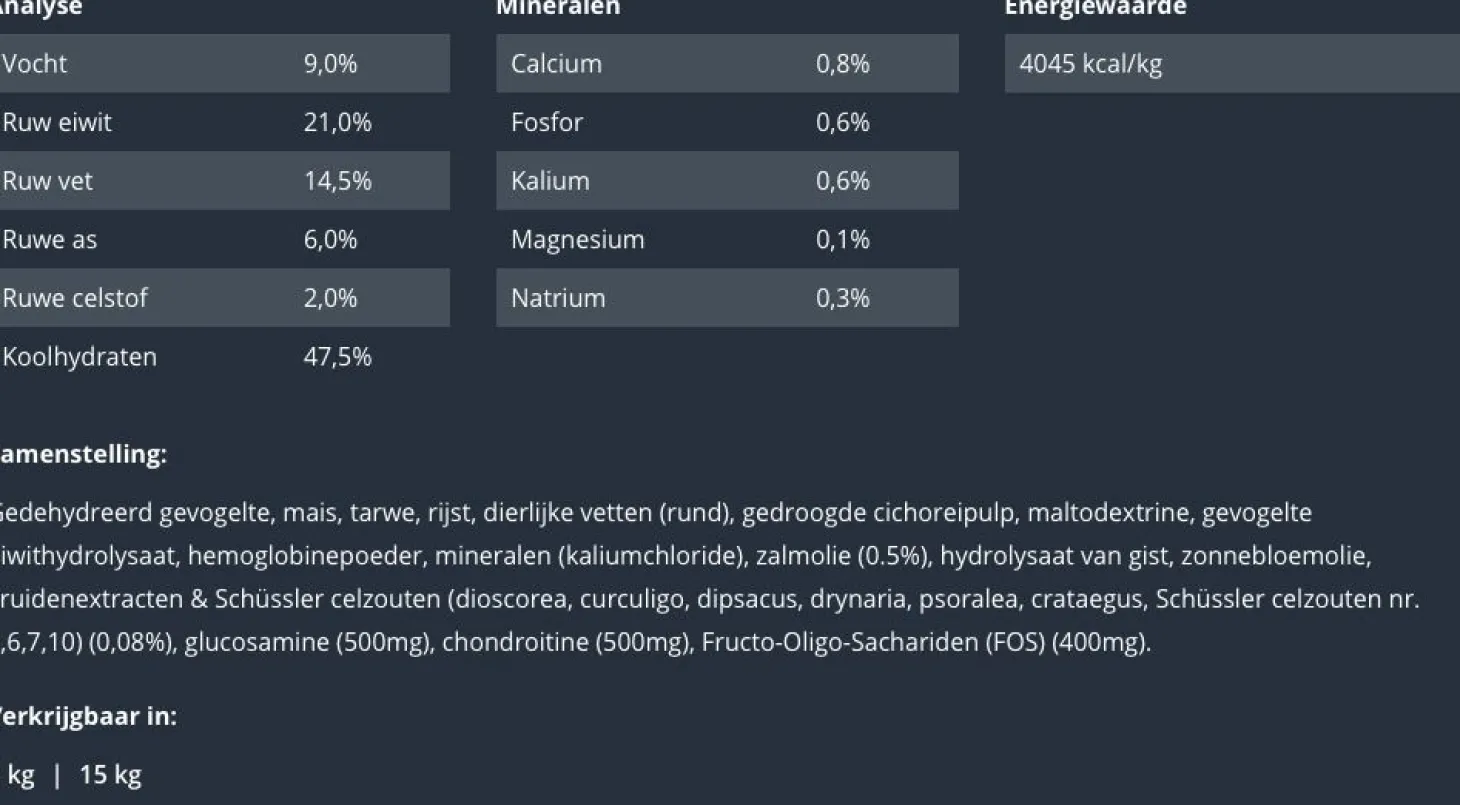Select the Magnesium label
This screenshot has width=1460, height=805.
click(577, 240)
